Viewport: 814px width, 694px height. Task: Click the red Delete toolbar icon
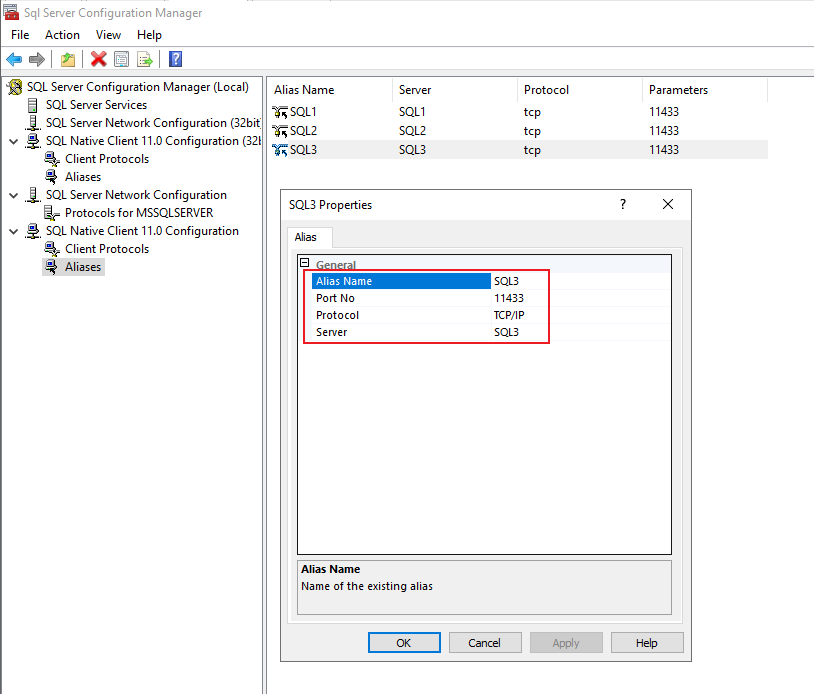[98, 59]
